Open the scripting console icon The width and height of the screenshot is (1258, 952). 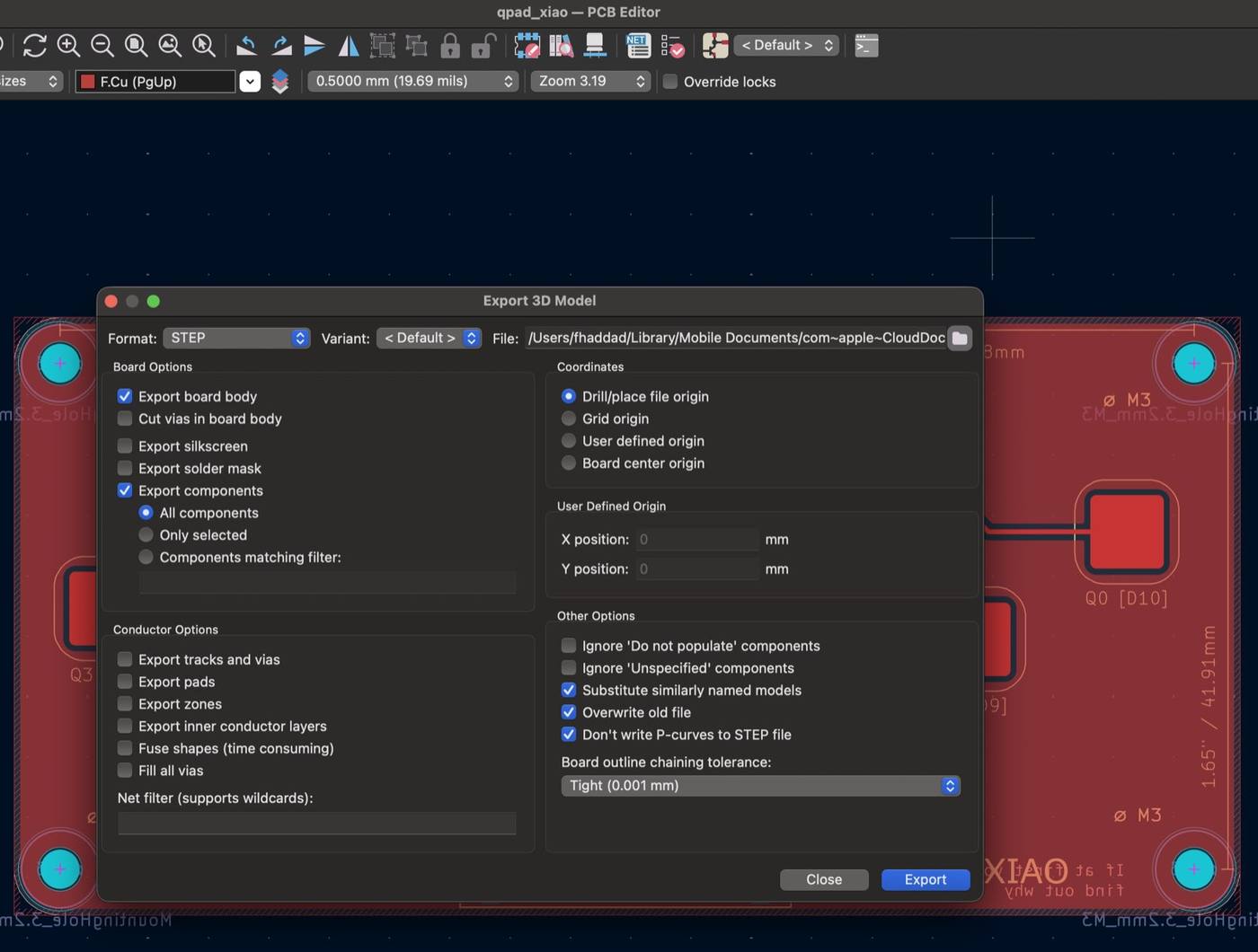(x=866, y=45)
